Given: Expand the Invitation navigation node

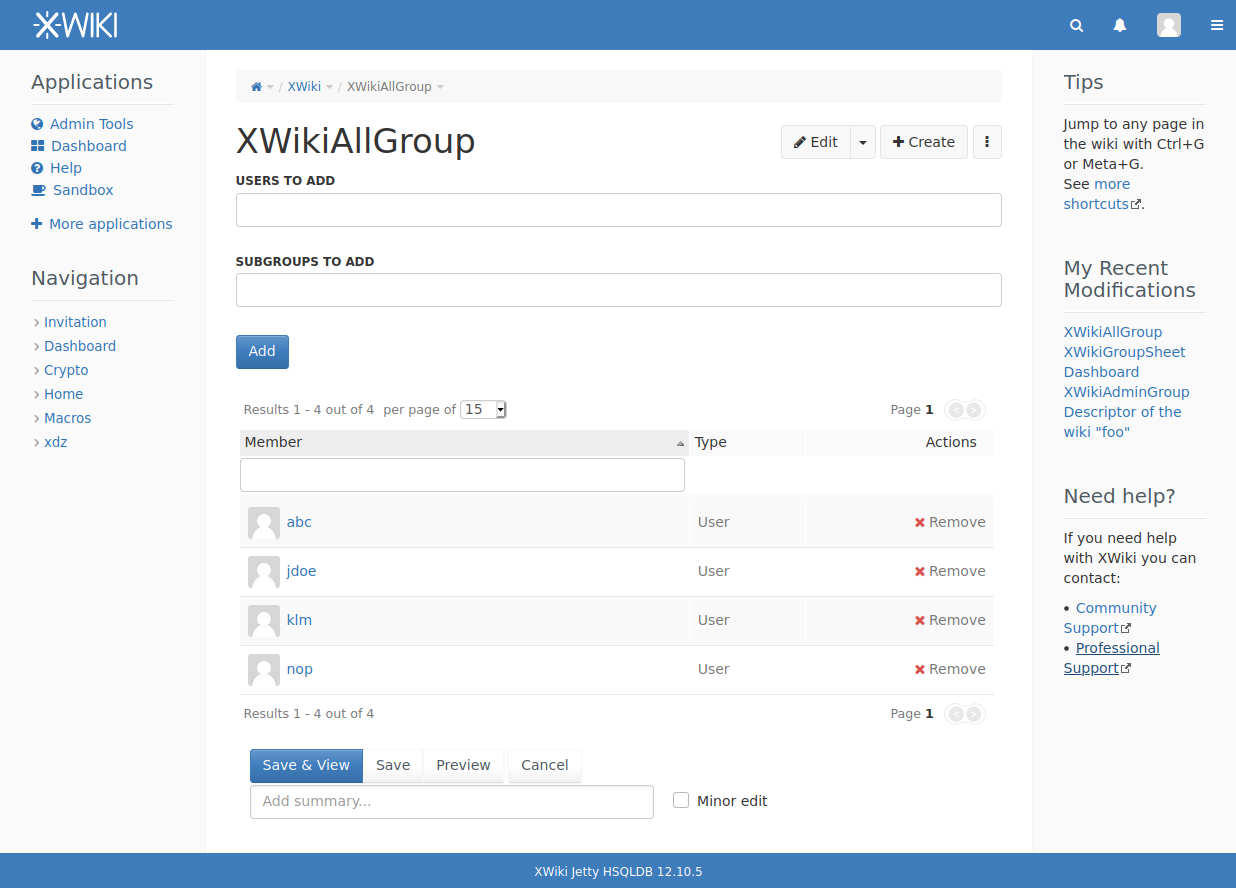Looking at the screenshot, I should [x=36, y=322].
